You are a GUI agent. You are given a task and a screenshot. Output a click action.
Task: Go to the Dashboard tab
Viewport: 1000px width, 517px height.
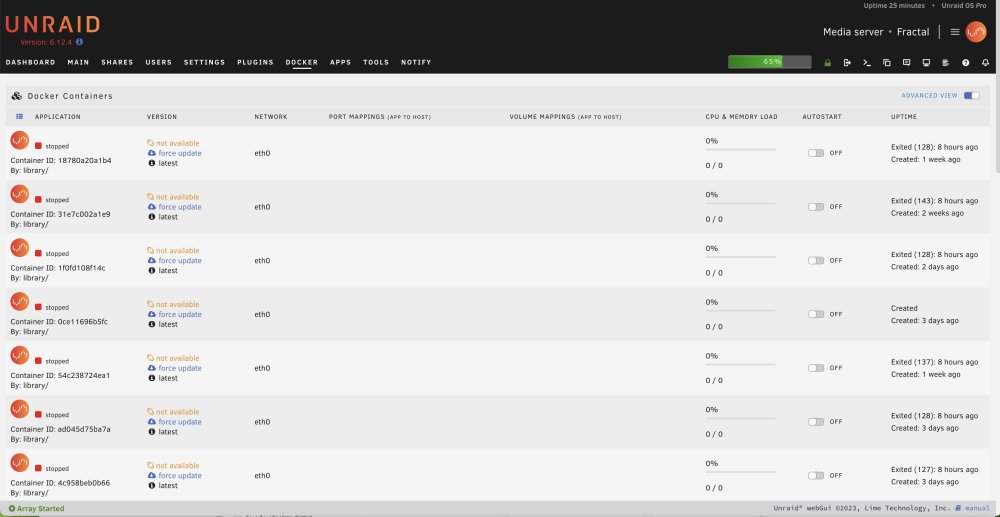coord(31,62)
